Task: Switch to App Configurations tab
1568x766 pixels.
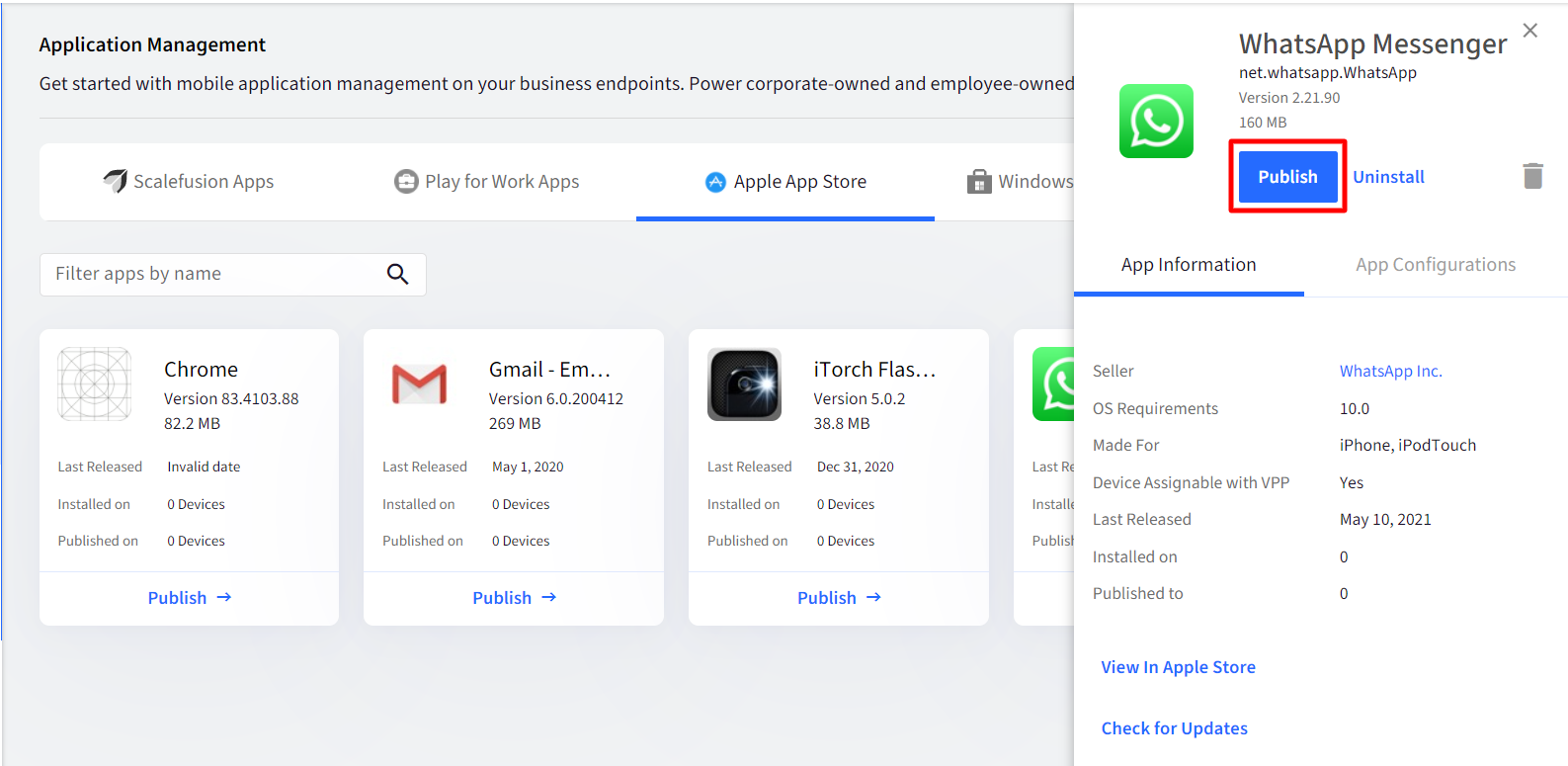Action: pos(1436,265)
